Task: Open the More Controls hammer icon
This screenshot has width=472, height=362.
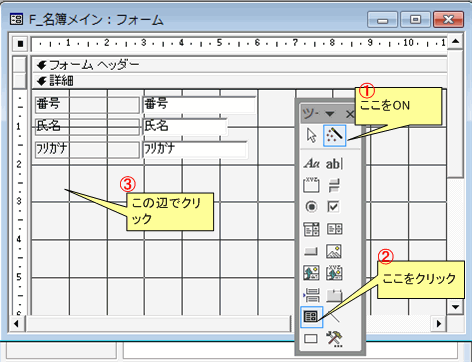Action: (x=334, y=339)
